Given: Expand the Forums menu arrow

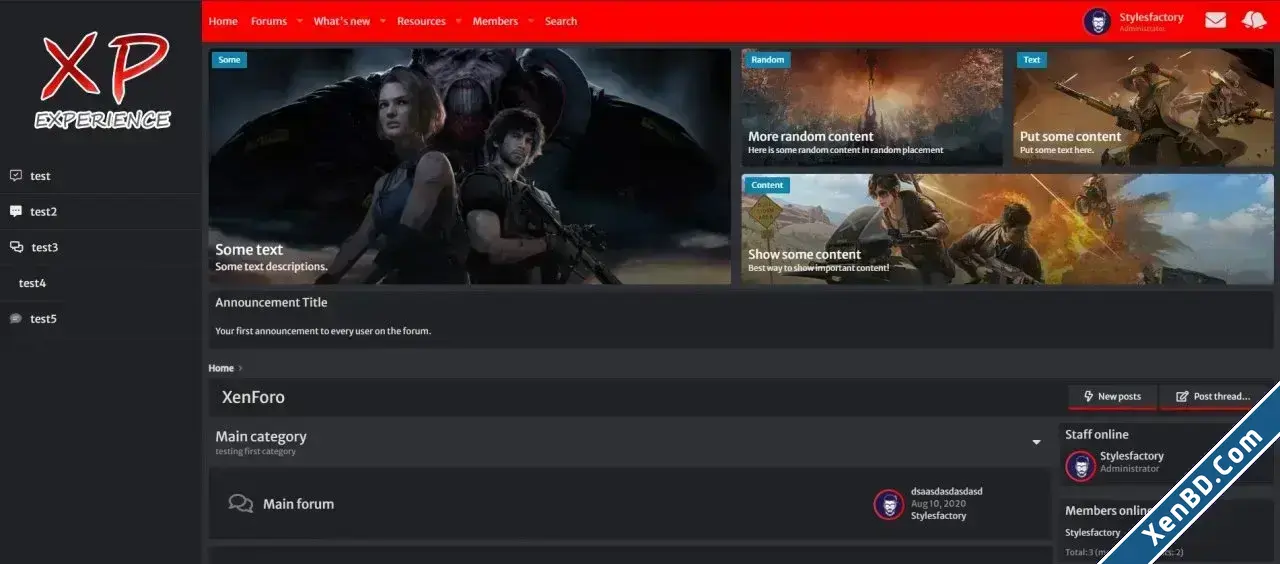Looking at the screenshot, I should tap(299, 21).
